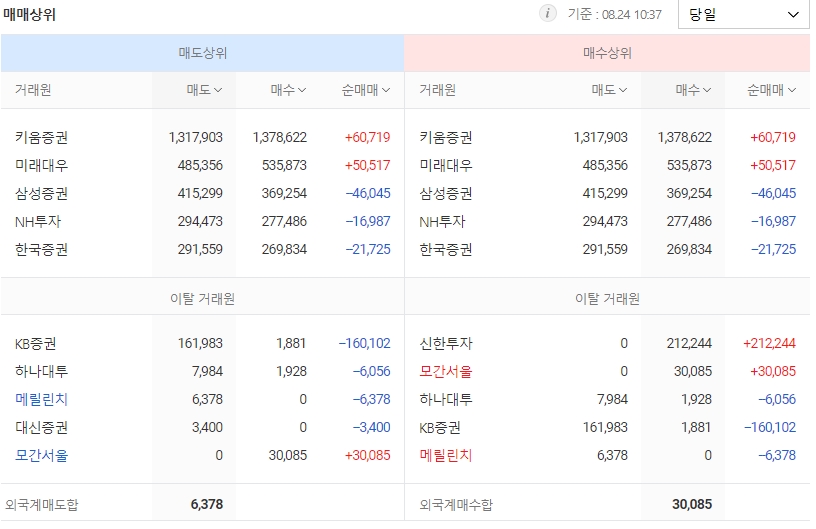Select 한국증권 in the 매도상위 list
Image resolution: width=816 pixels, height=529 pixels.
[x=42, y=250]
